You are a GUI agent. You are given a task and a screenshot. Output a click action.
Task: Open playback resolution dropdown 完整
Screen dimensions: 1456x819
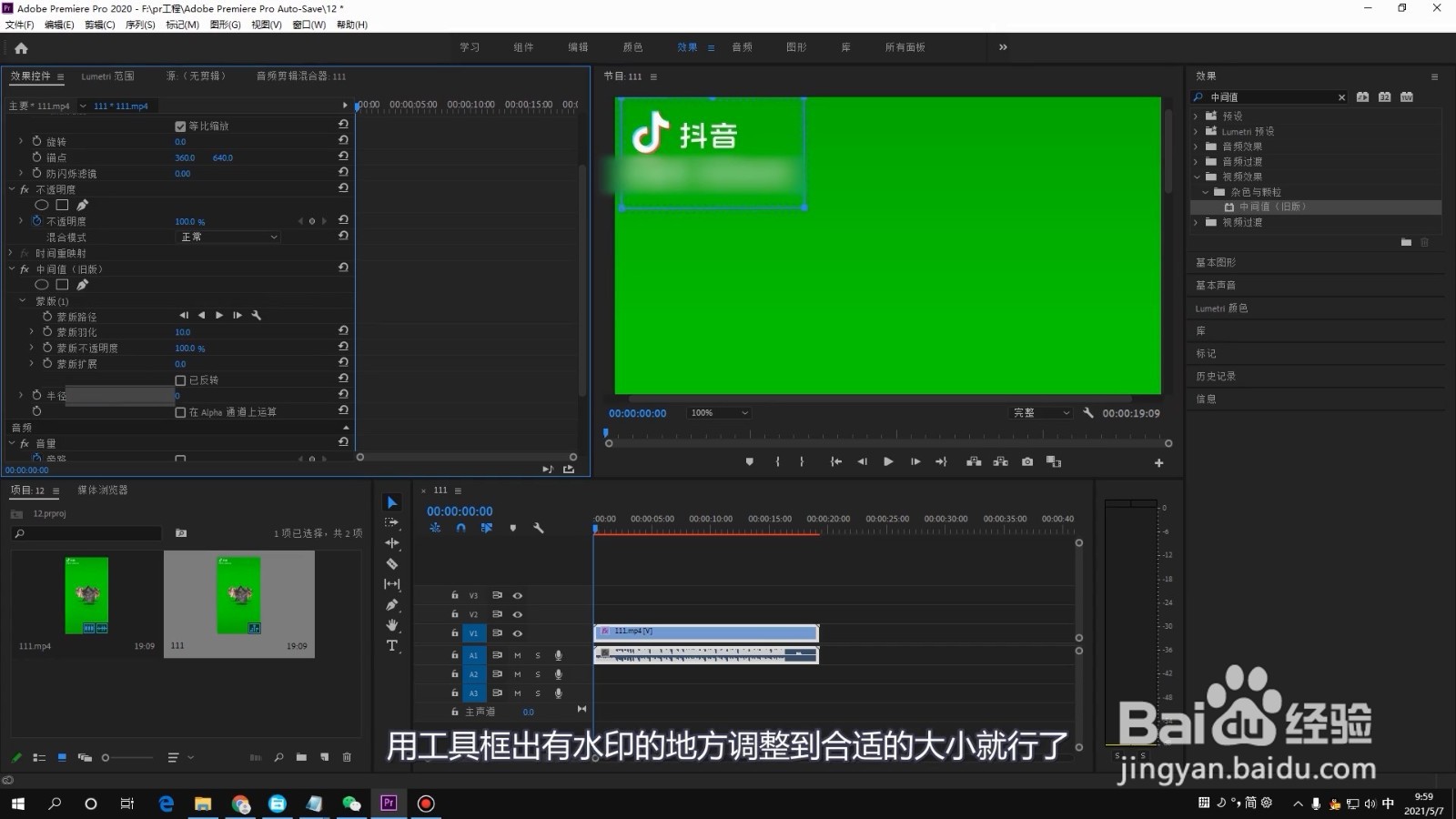[1042, 413]
